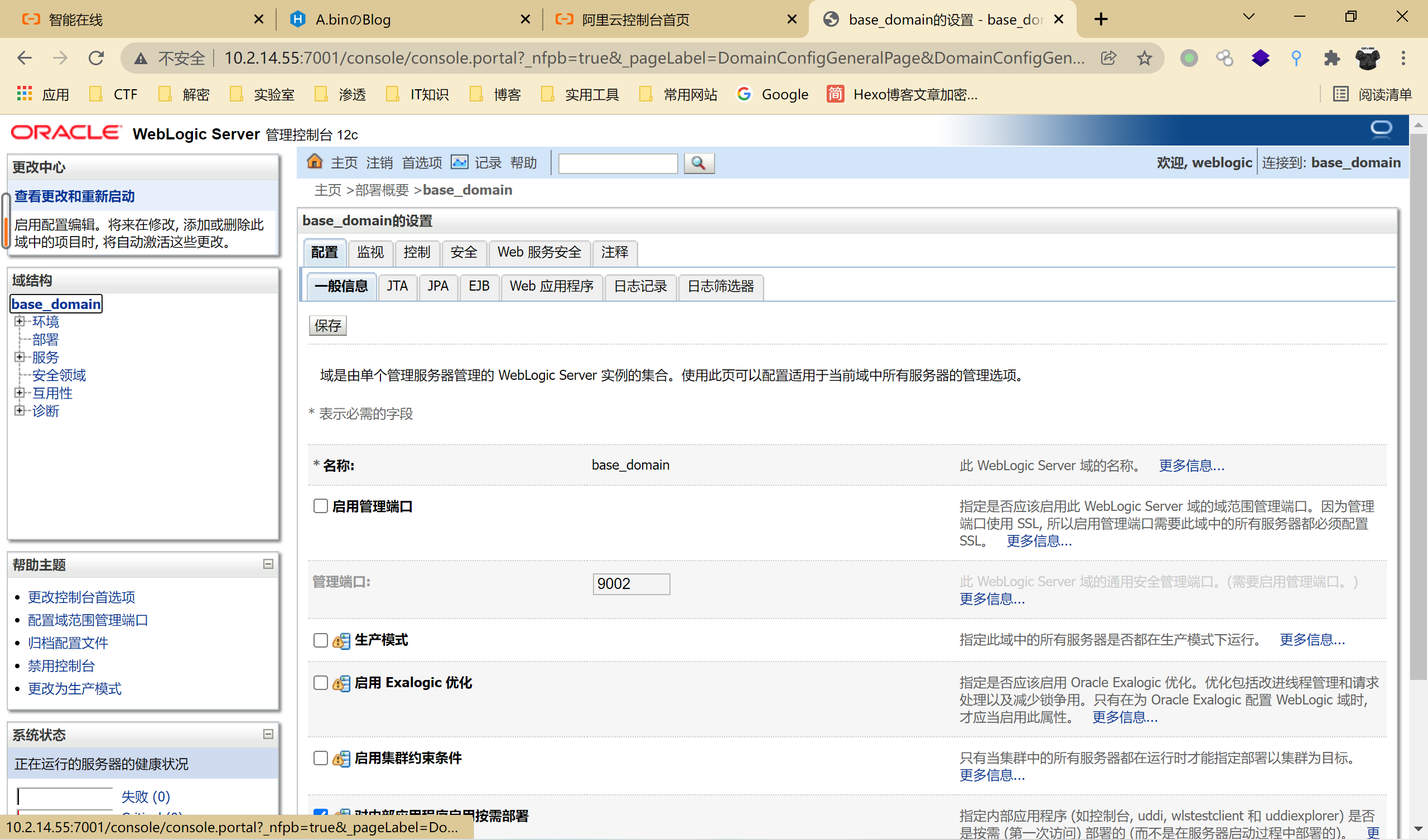Close the A.binのBlog tab
This screenshot has width=1428, height=840.
[525, 20]
